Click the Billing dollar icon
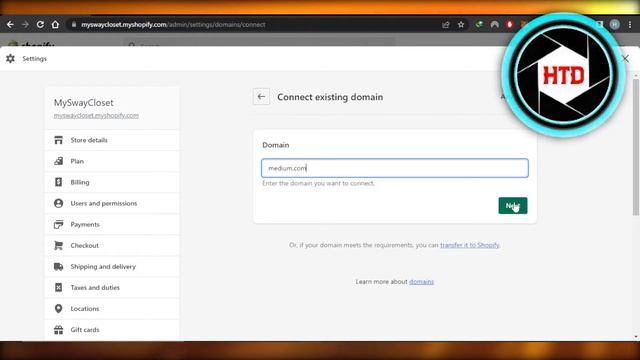640x360 pixels. click(58, 182)
